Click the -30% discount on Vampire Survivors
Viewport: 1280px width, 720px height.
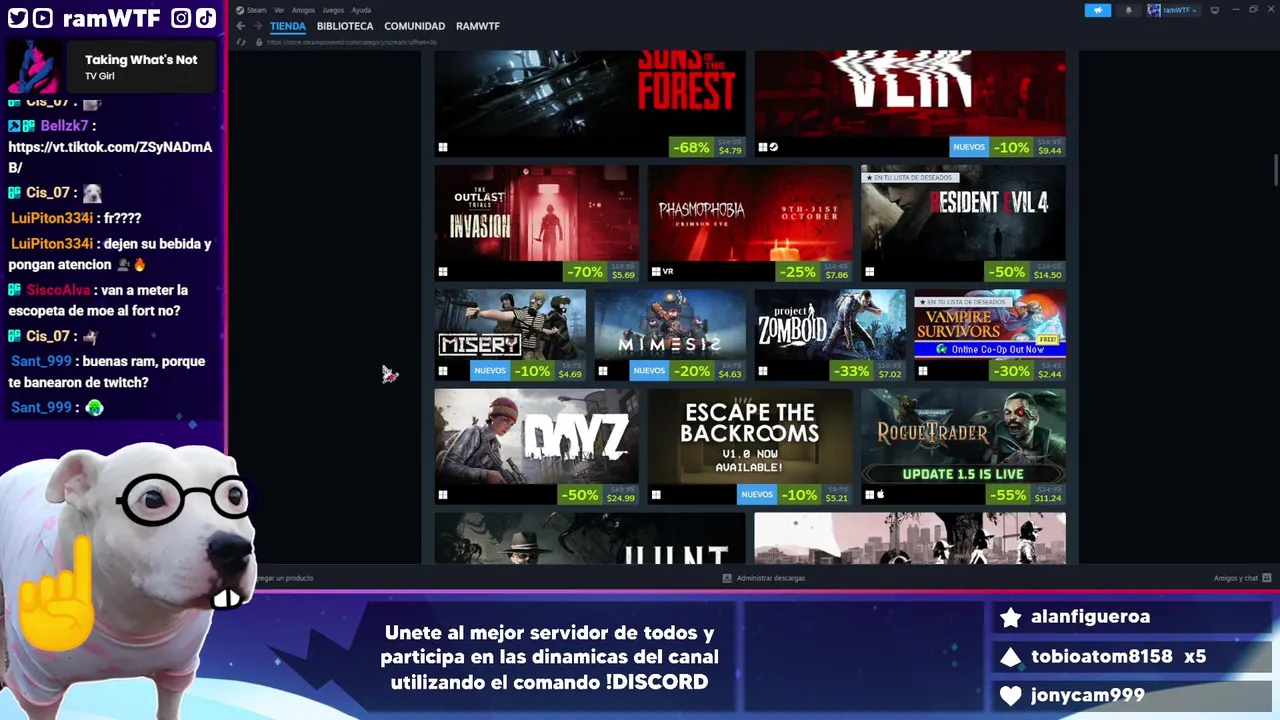coord(1011,371)
